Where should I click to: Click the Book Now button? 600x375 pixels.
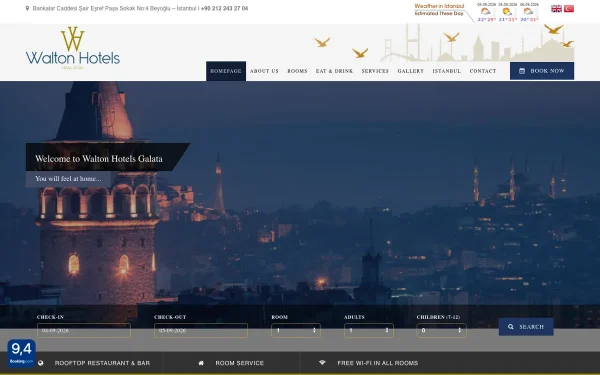click(542, 71)
